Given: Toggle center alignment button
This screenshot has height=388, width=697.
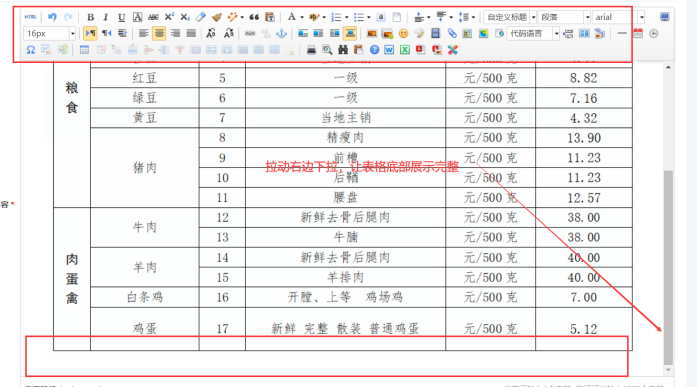Looking at the screenshot, I should pos(159,33).
